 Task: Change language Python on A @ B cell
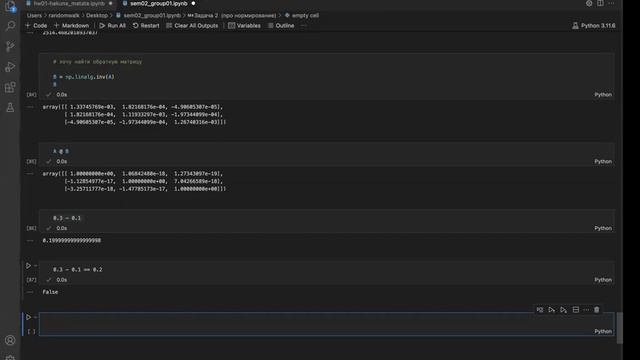tap(603, 162)
